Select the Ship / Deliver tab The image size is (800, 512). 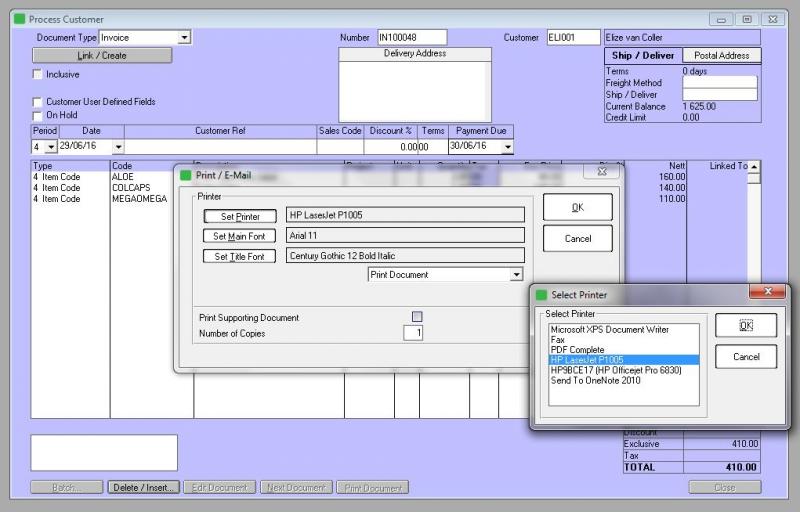pyautogui.click(x=643, y=56)
